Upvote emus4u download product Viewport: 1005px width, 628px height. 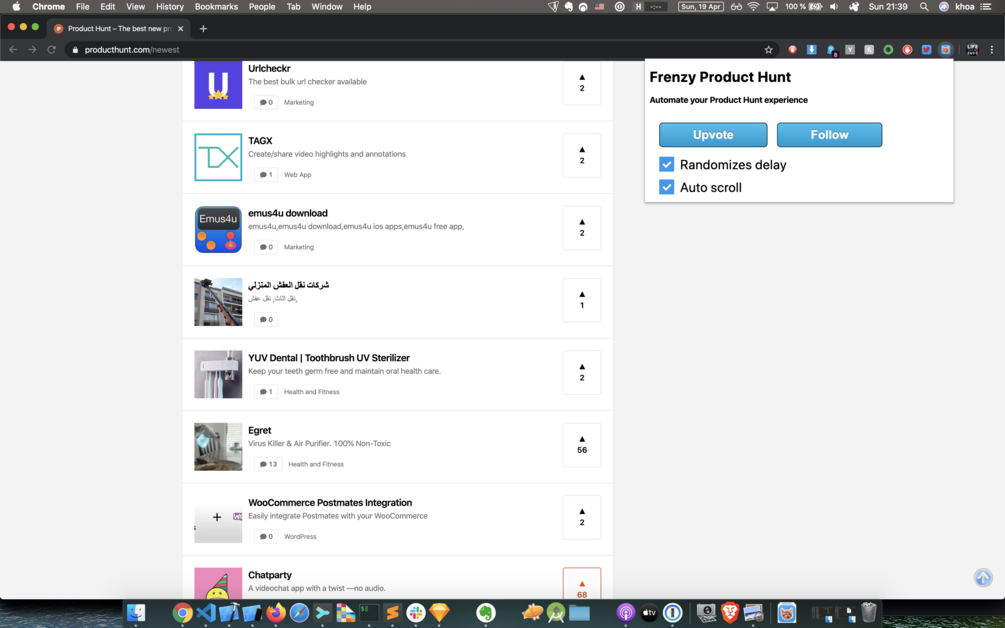[x=582, y=227]
